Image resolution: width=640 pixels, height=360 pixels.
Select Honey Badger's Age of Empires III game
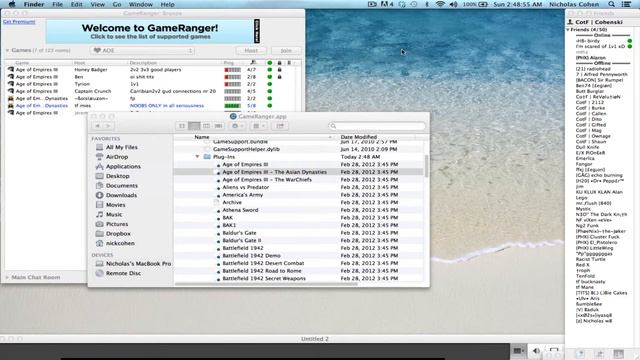point(153,70)
